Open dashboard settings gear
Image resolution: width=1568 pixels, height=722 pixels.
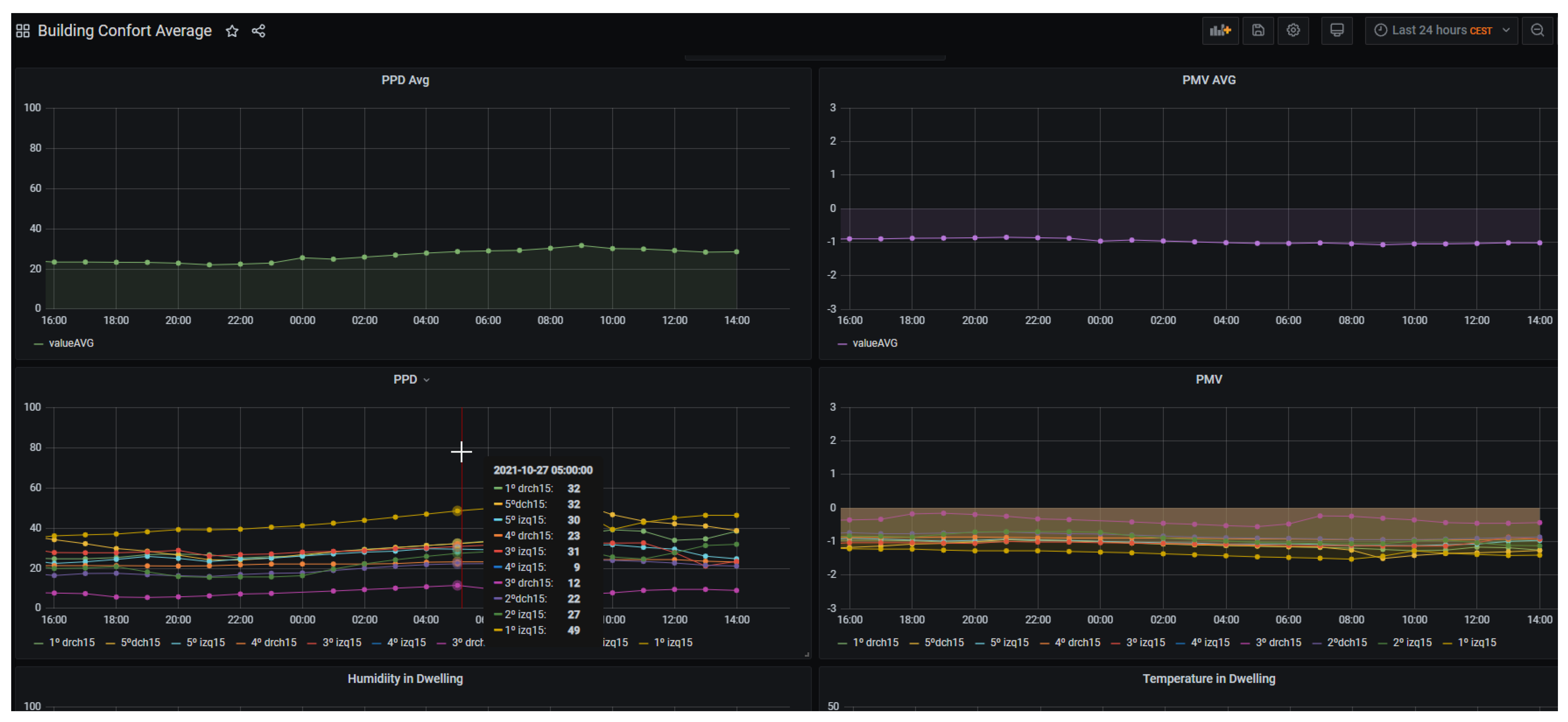click(x=1293, y=31)
